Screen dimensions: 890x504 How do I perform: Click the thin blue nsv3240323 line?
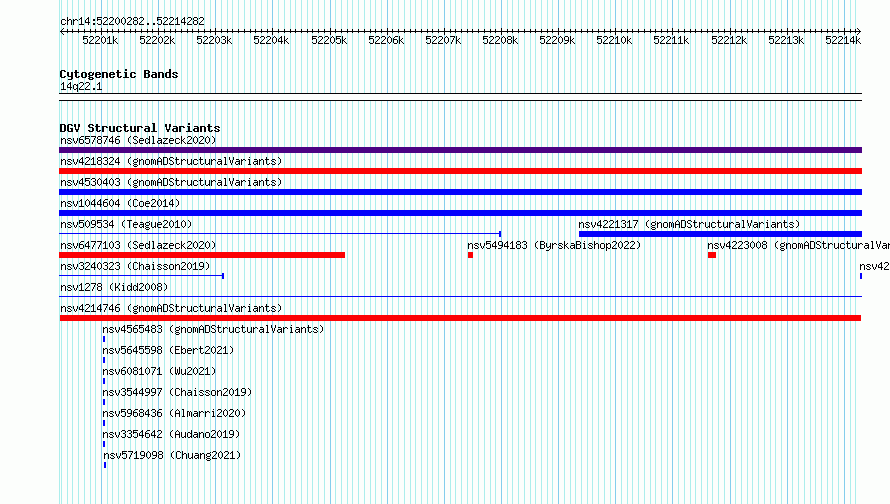142,276
